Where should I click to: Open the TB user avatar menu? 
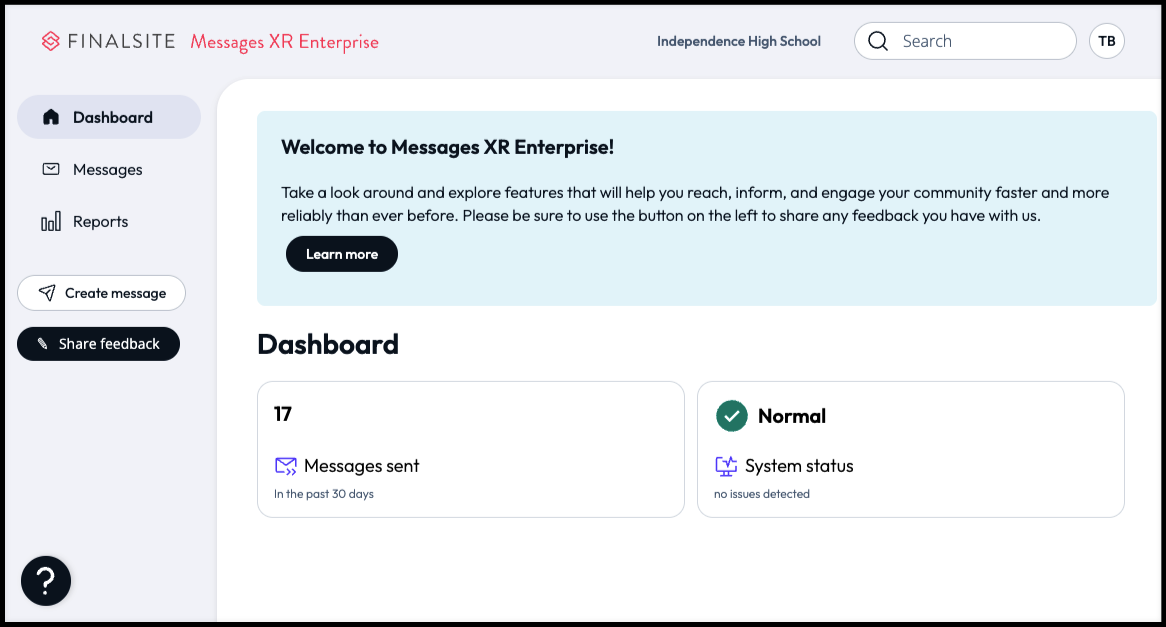click(1106, 41)
